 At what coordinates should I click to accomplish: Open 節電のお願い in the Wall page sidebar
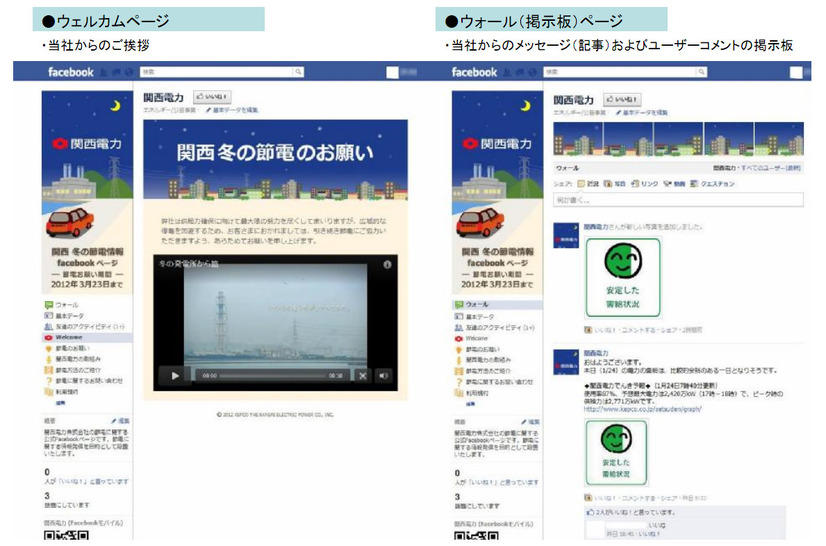point(477,349)
